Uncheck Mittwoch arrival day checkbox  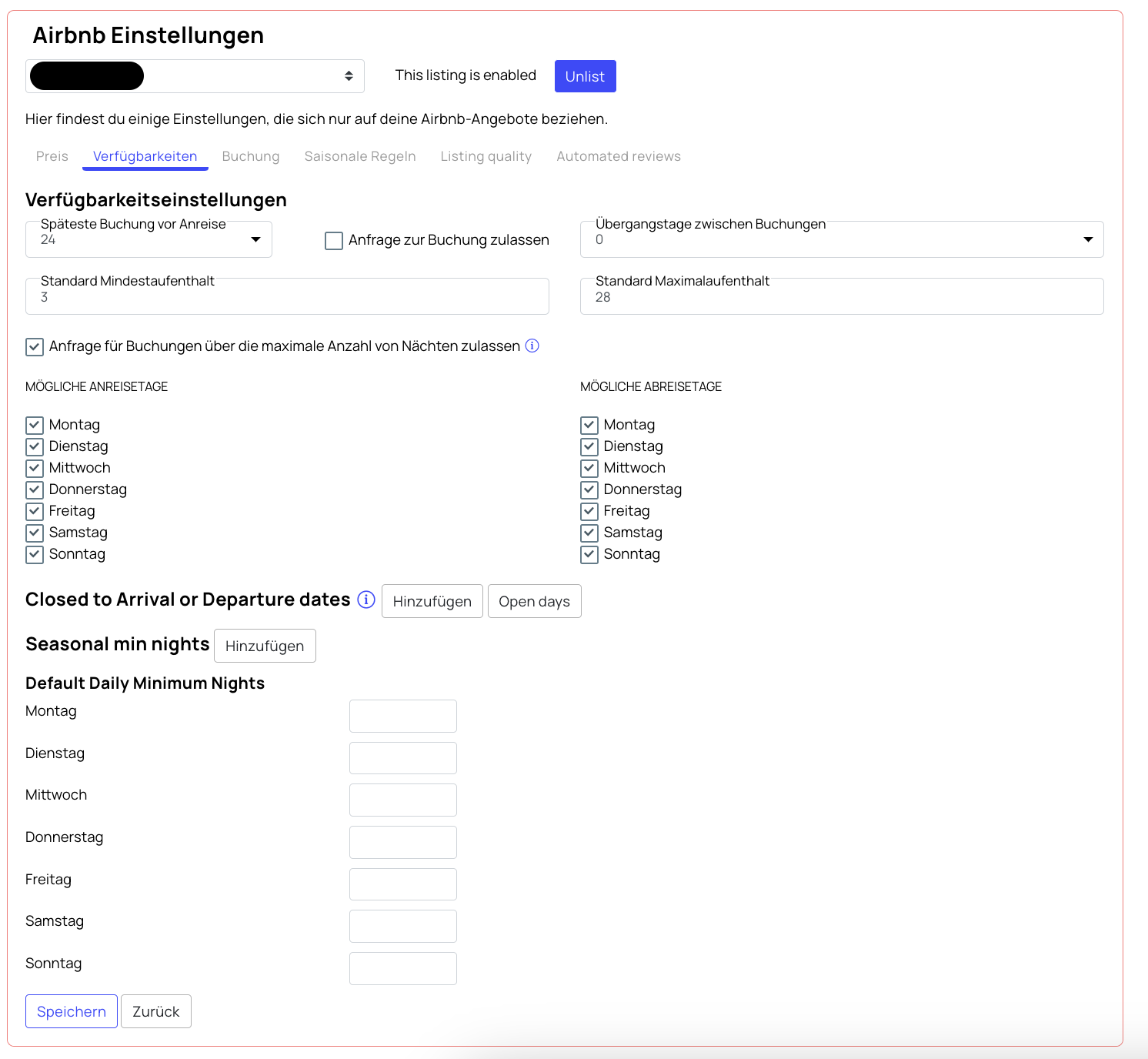(35, 468)
